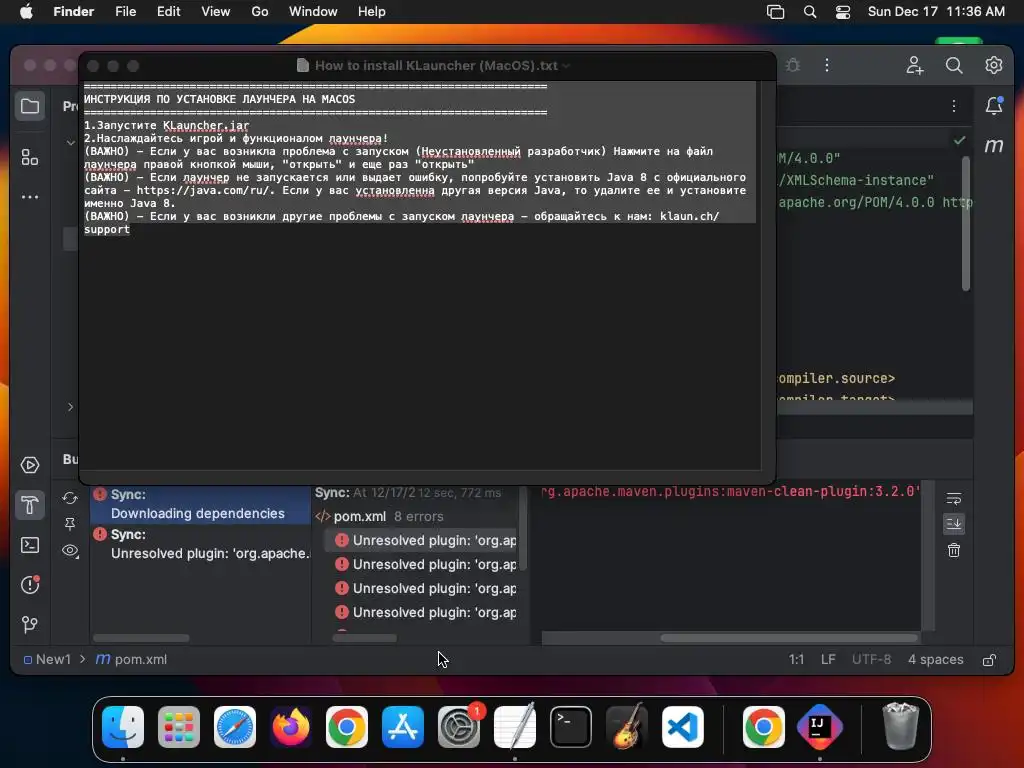The image size is (1024, 768).
Task: Launch Firefox from the Dock
Action: point(291,727)
